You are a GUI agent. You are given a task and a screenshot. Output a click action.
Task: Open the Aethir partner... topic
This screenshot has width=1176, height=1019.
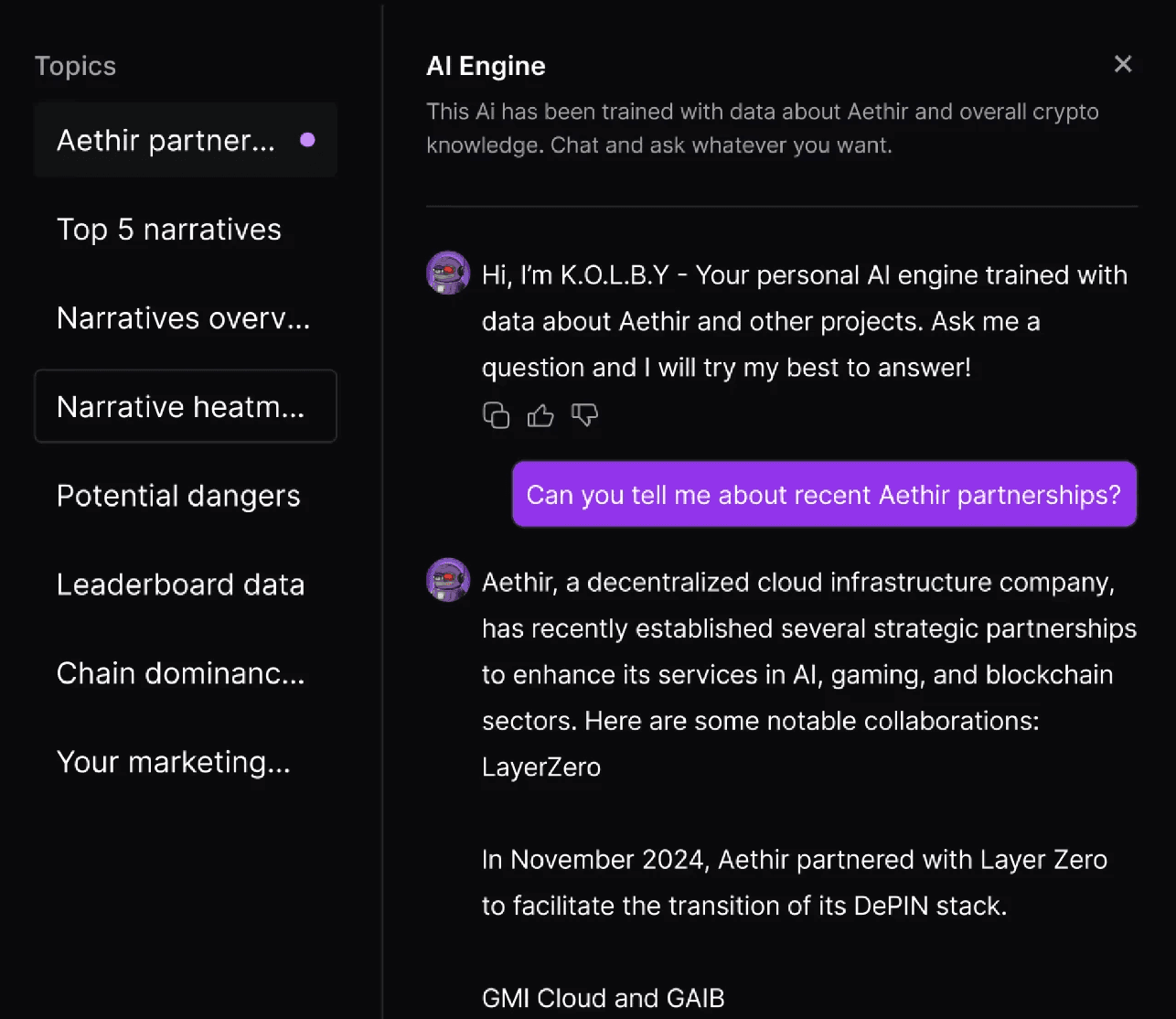pos(186,140)
